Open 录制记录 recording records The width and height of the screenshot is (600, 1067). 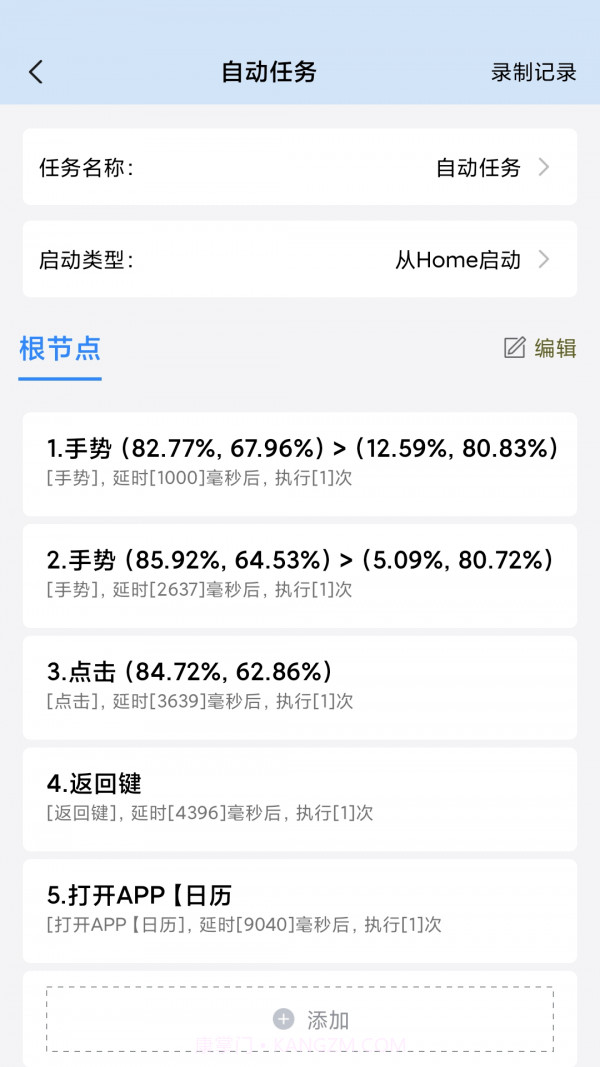(533, 72)
